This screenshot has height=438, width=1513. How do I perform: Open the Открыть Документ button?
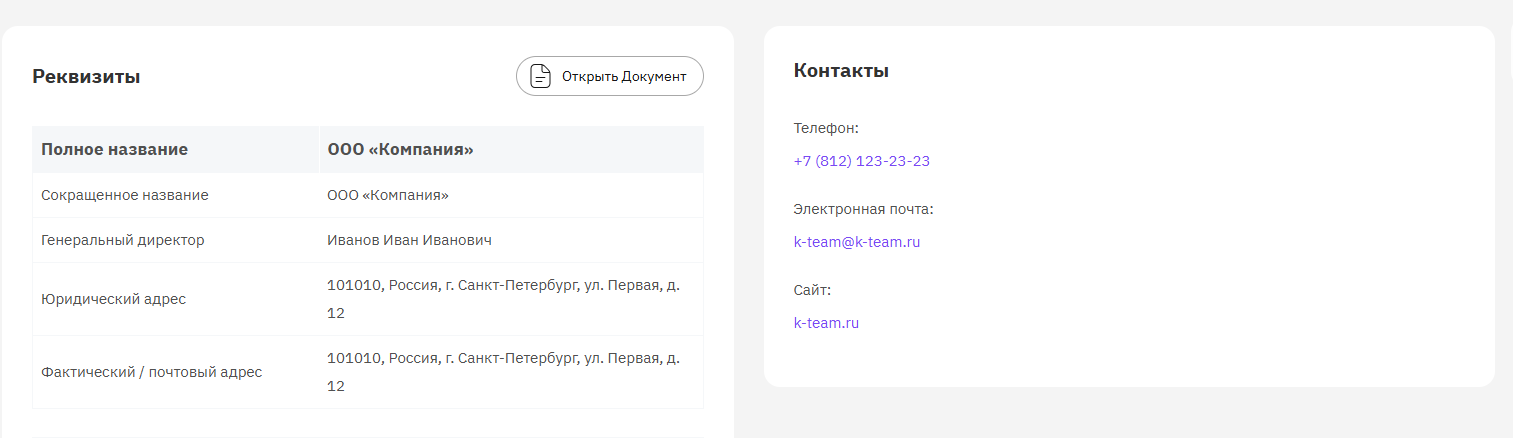(x=610, y=76)
